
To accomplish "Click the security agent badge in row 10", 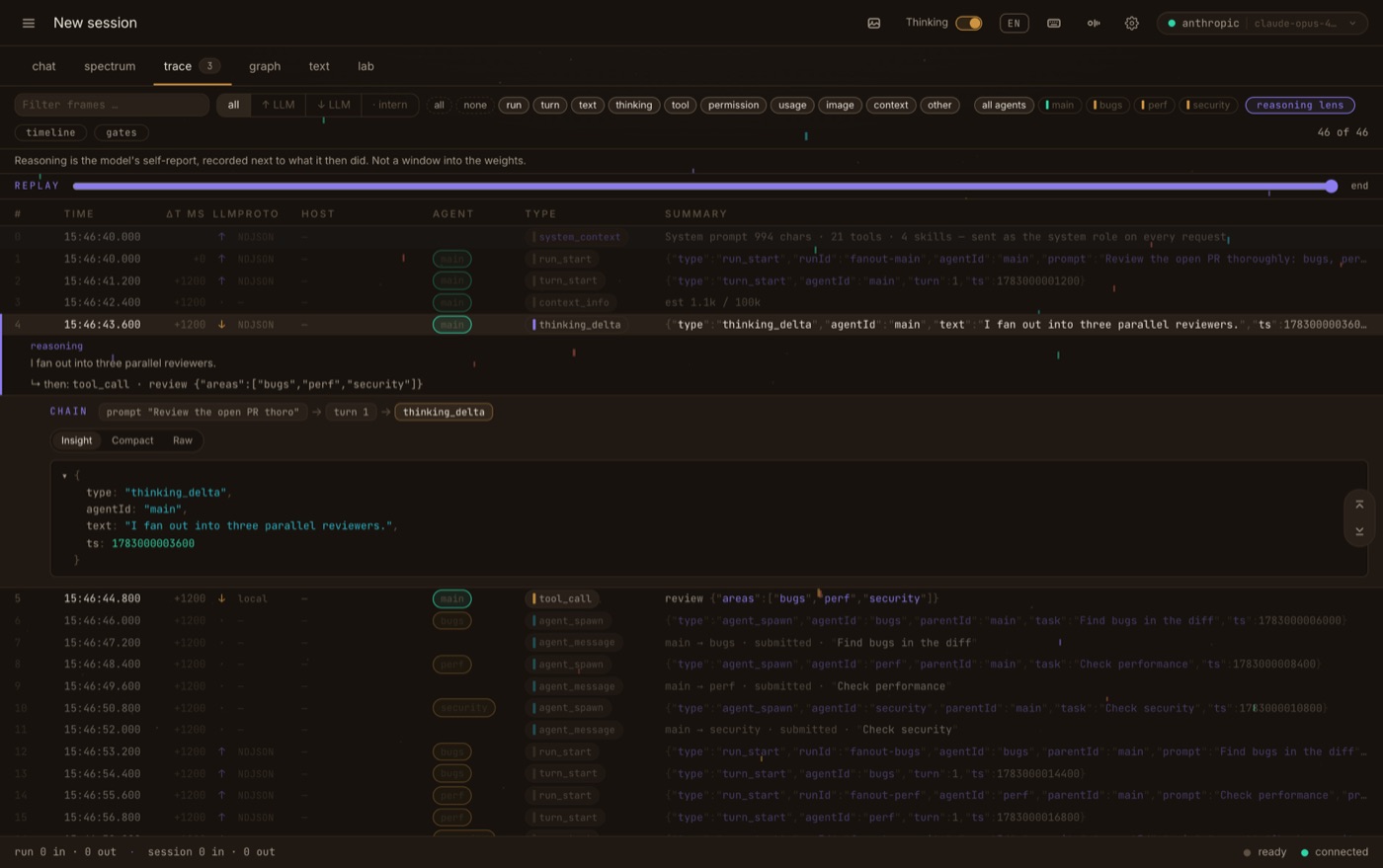I will point(463,708).
